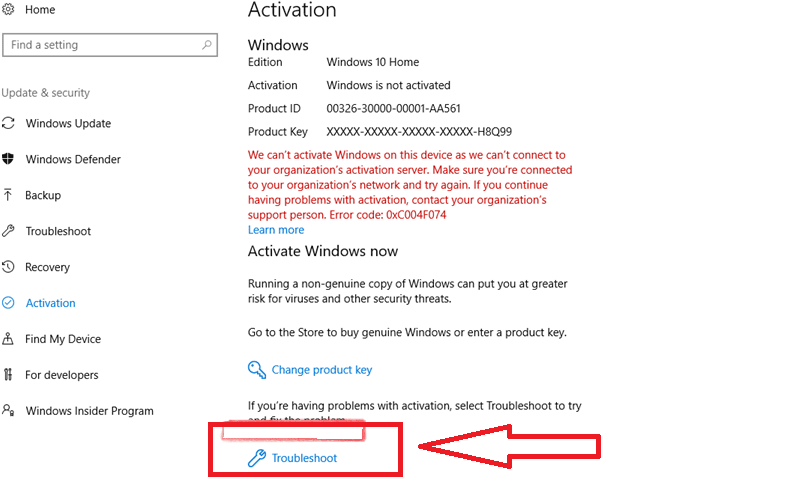Click the Windows Defender shield icon
802x492 pixels.
click(8, 159)
